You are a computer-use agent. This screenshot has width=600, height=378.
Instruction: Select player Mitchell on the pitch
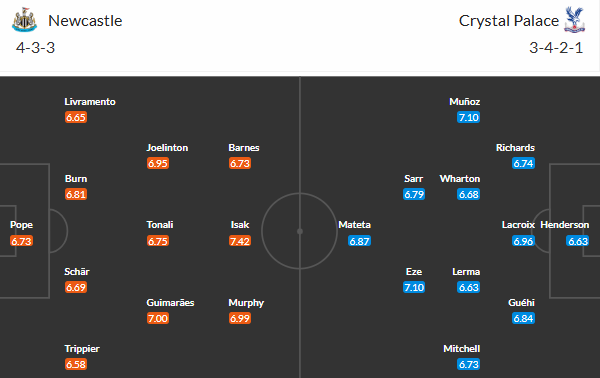(x=462, y=349)
